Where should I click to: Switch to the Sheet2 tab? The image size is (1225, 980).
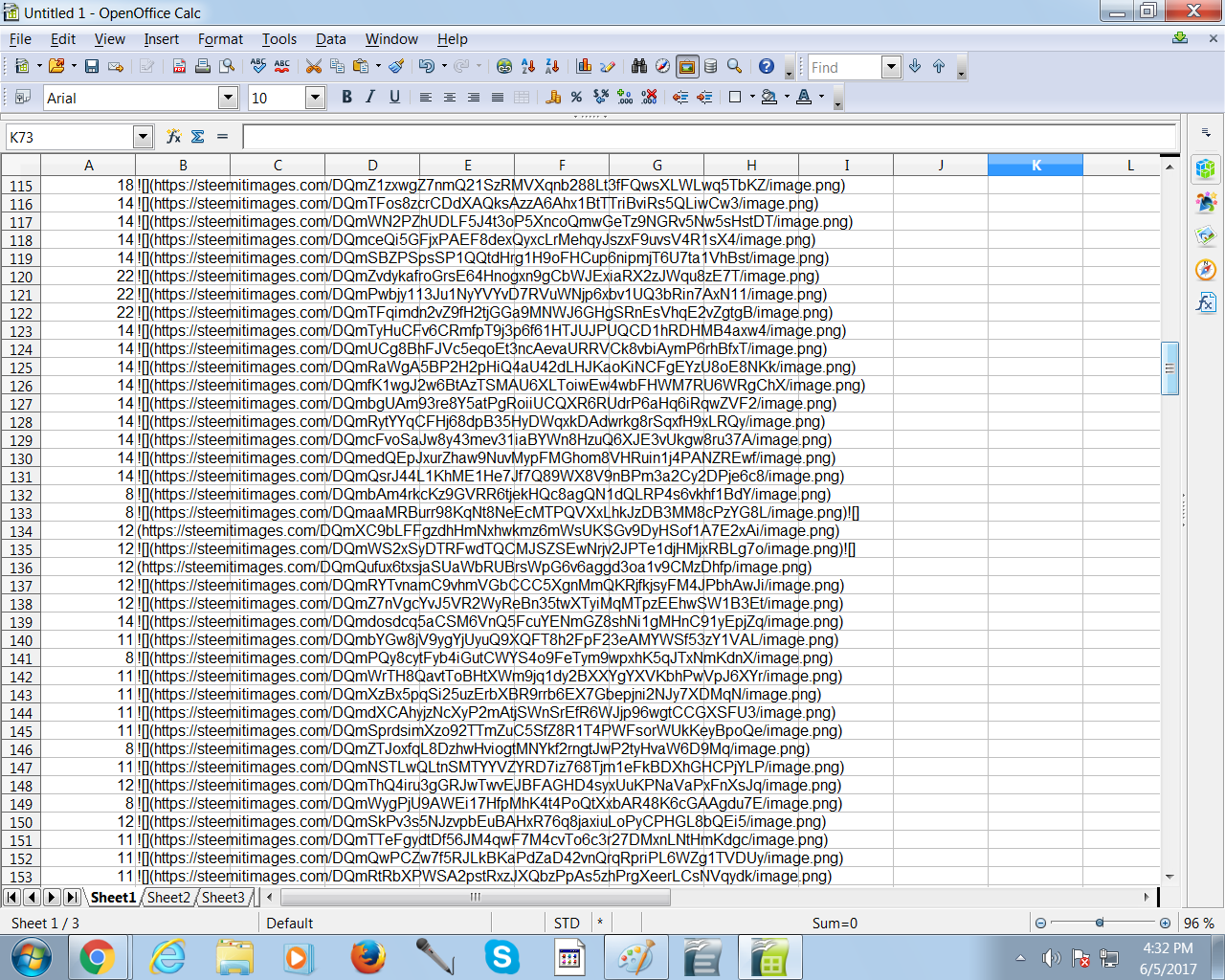pyautogui.click(x=168, y=898)
